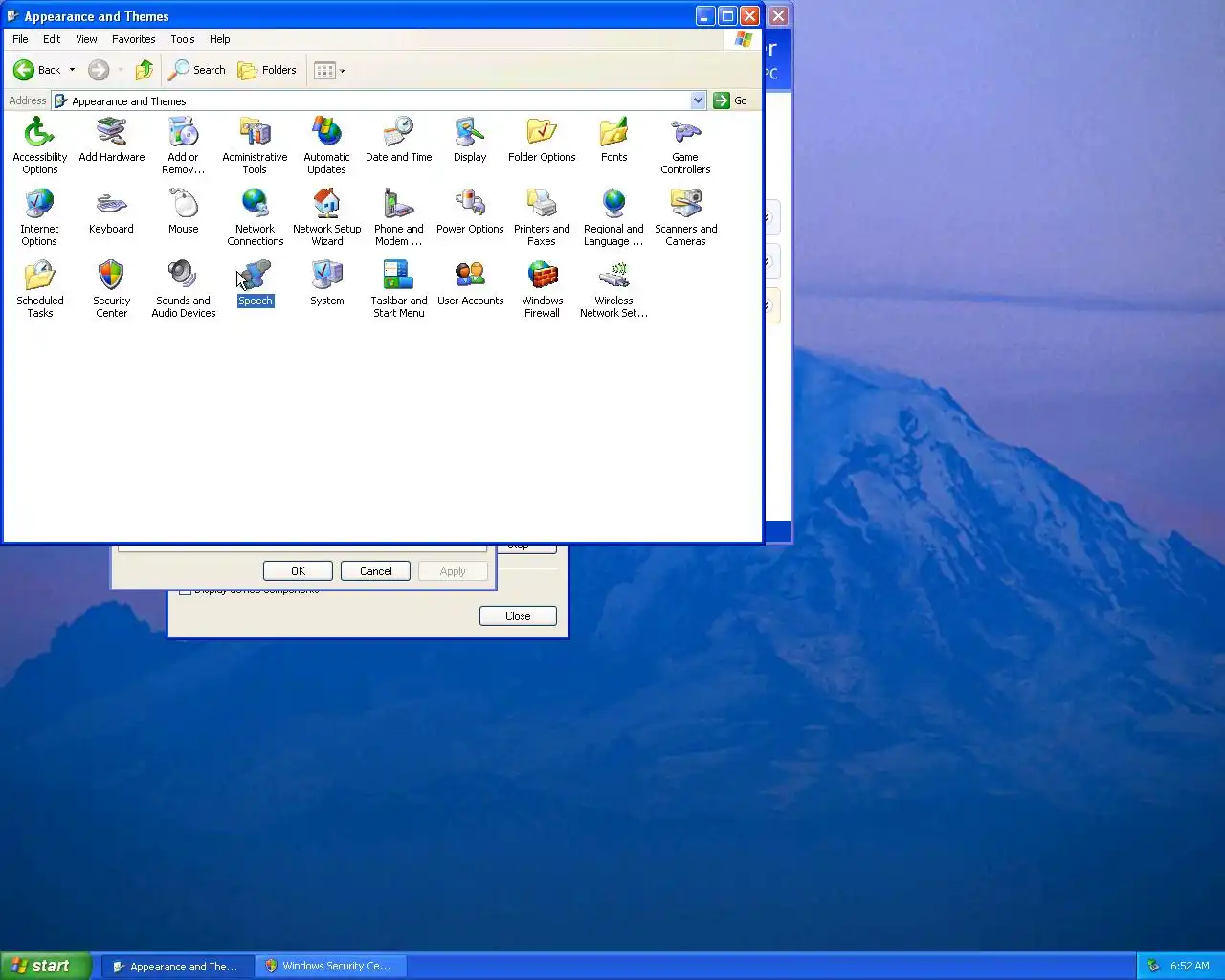Switch to Windows Security Center taskbar button
Image resolution: width=1225 pixels, height=980 pixels.
(x=331, y=967)
